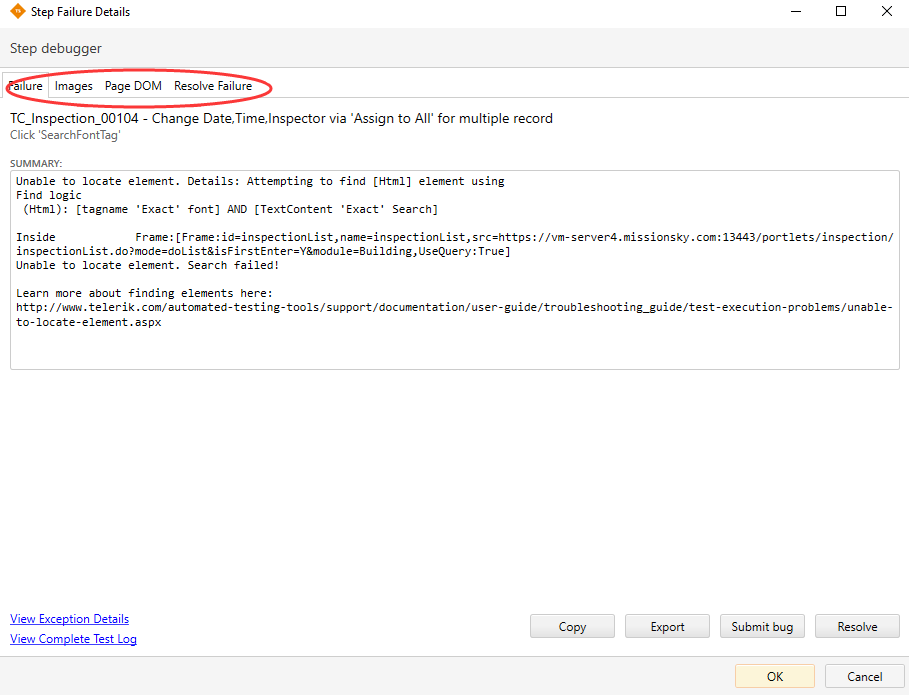This screenshot has width=909, height=695.
Task: Click the 'Learn more about finding elements here:' line
Action: [x=144, y=293]
